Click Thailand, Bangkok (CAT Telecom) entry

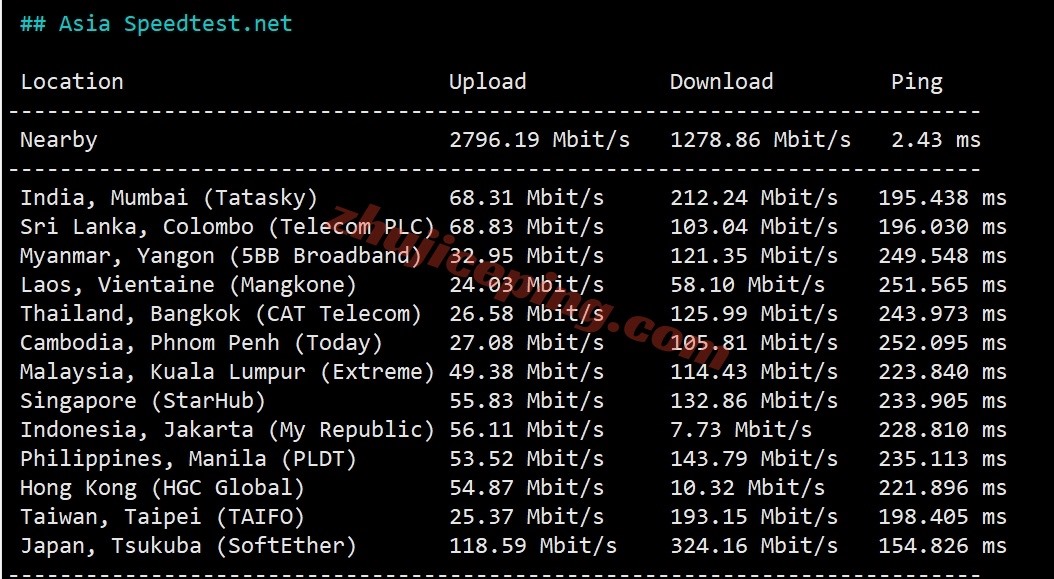[221, 314]
